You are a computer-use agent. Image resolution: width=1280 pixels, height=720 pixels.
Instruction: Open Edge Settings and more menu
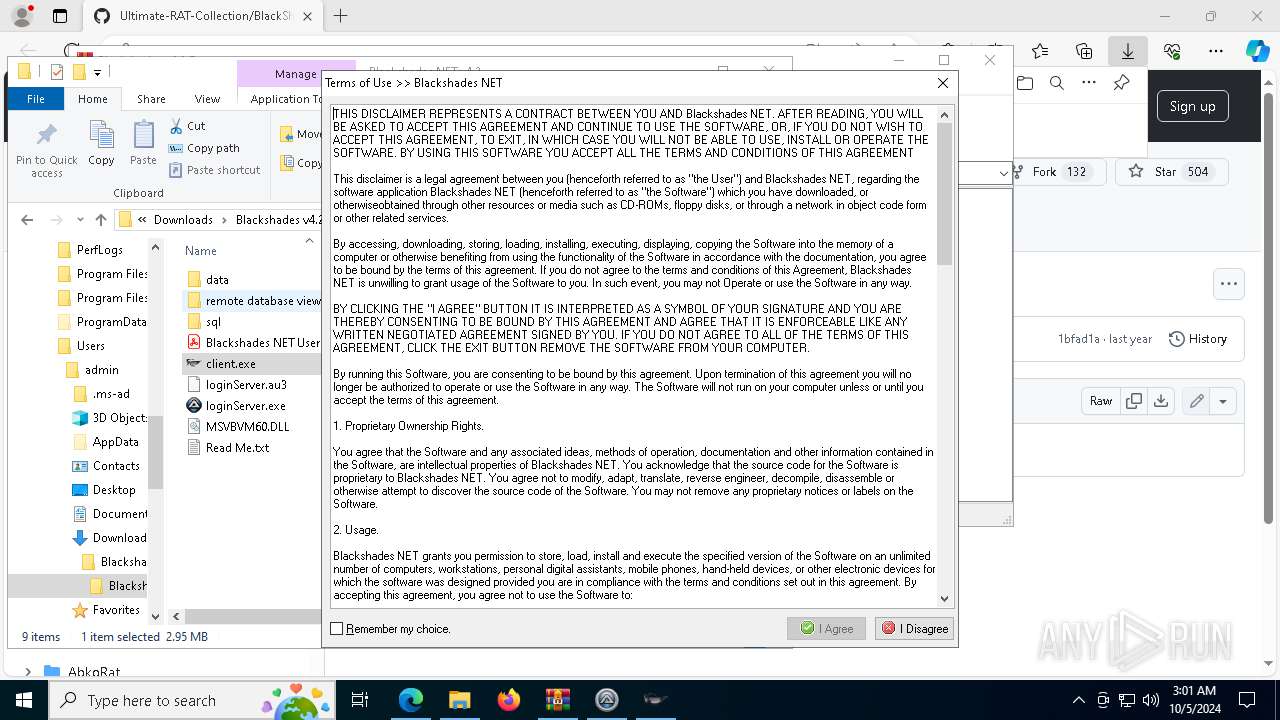[x=1216, y=51]
